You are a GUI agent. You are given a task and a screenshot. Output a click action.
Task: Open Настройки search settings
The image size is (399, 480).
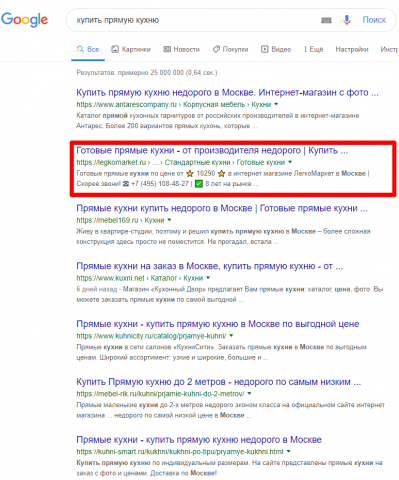(x=352, y=49)
